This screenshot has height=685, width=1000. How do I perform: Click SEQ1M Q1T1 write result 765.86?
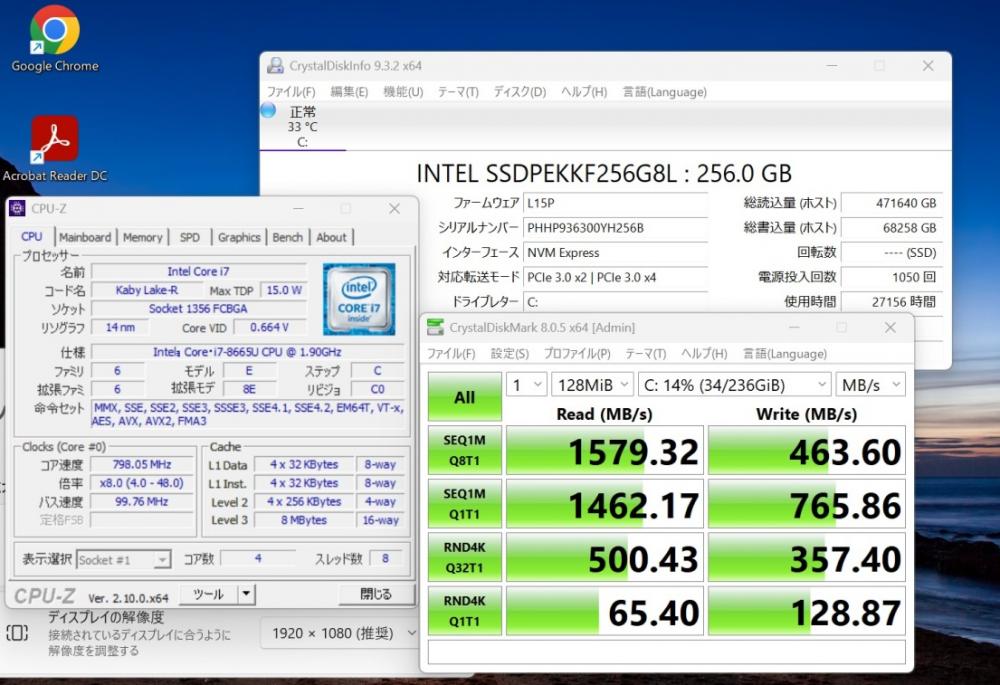pos(807,504)
